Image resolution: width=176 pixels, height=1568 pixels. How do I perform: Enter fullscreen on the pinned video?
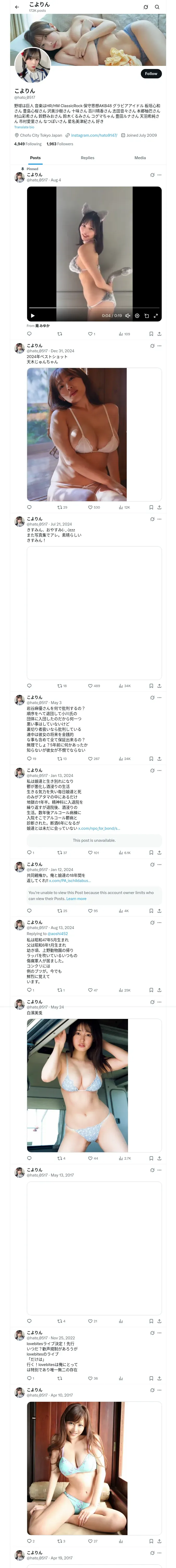(156, 316)
